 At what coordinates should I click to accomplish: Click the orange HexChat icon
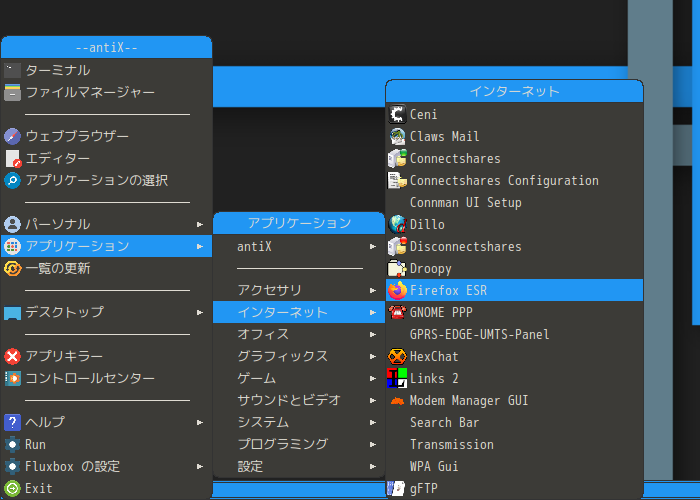tap(397, 356)
